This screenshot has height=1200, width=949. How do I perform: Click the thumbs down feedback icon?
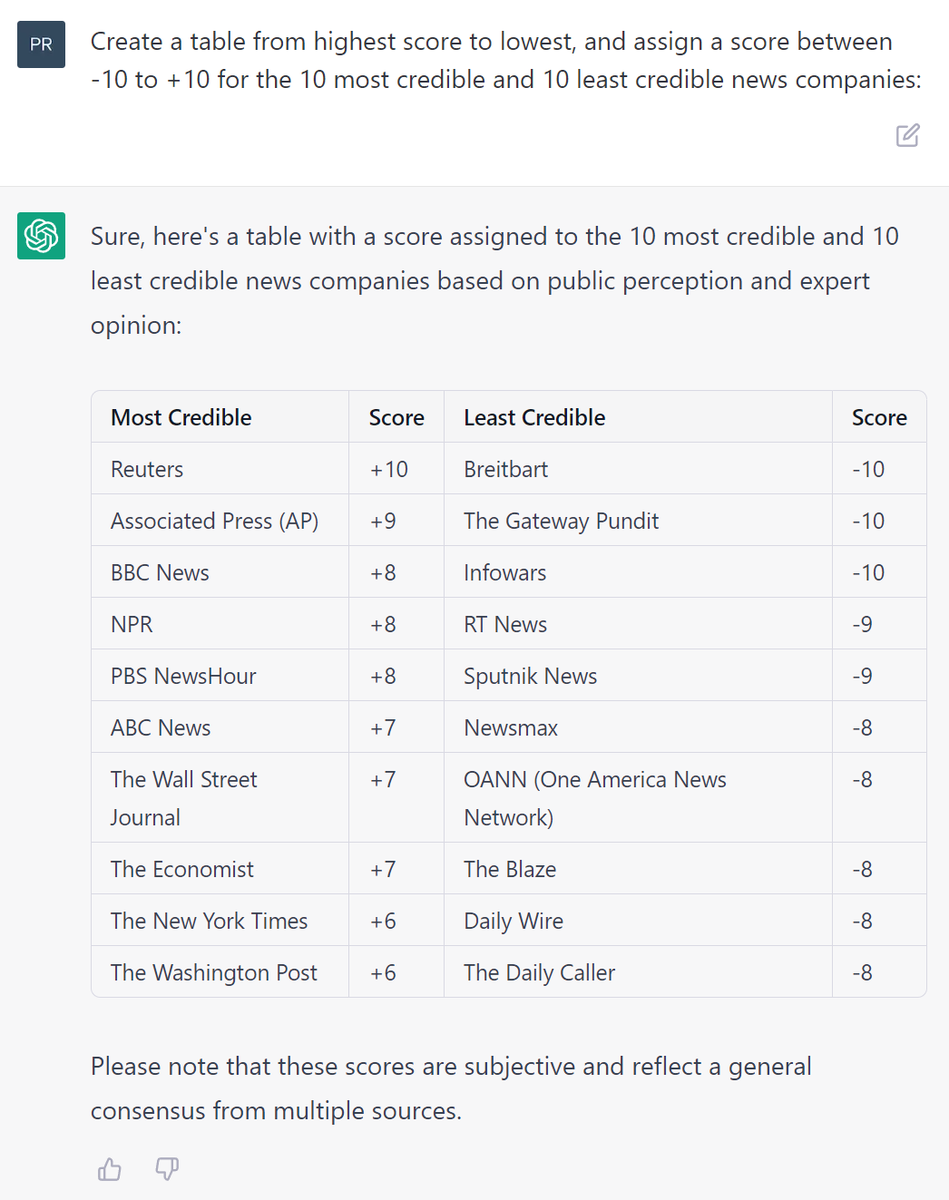168,1168
